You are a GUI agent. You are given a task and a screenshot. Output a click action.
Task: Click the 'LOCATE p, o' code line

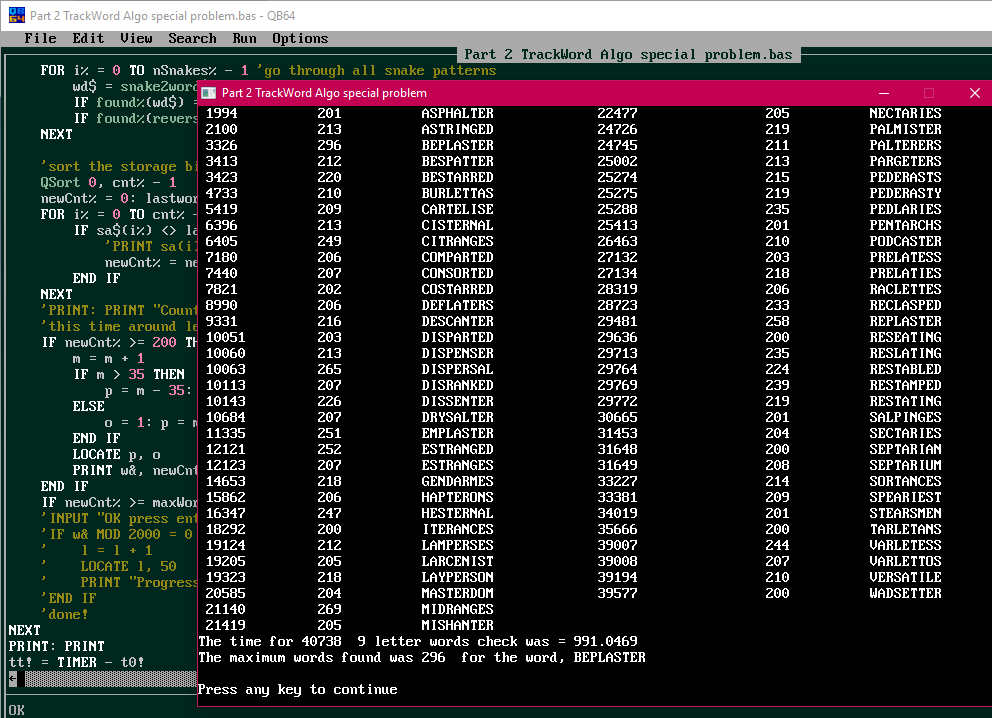point(116,454)
